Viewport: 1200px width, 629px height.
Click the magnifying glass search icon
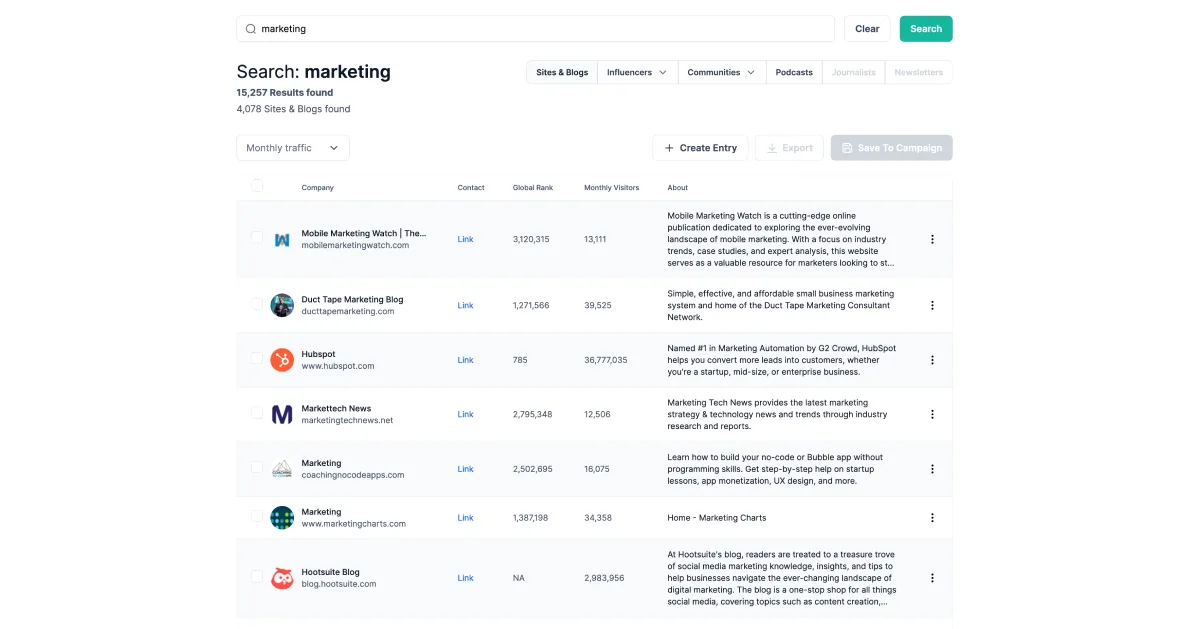(x=251, y=29)
